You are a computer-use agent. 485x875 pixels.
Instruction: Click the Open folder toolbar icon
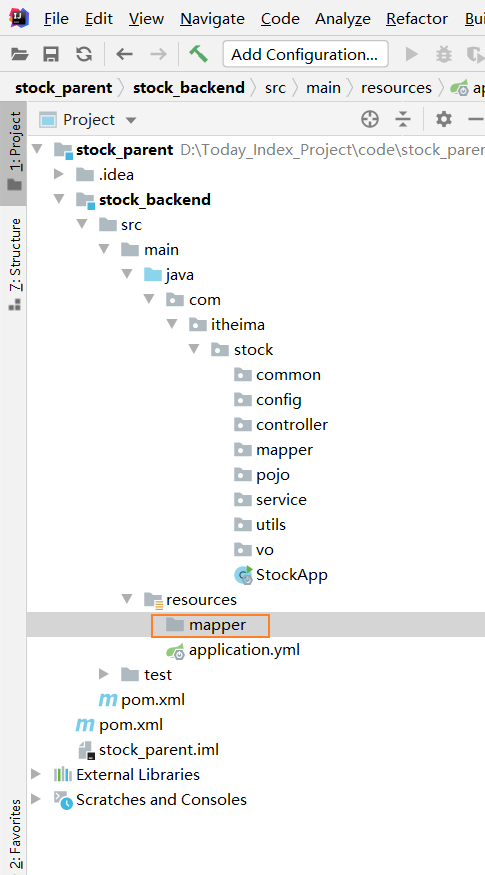click(x=20, y=54)
